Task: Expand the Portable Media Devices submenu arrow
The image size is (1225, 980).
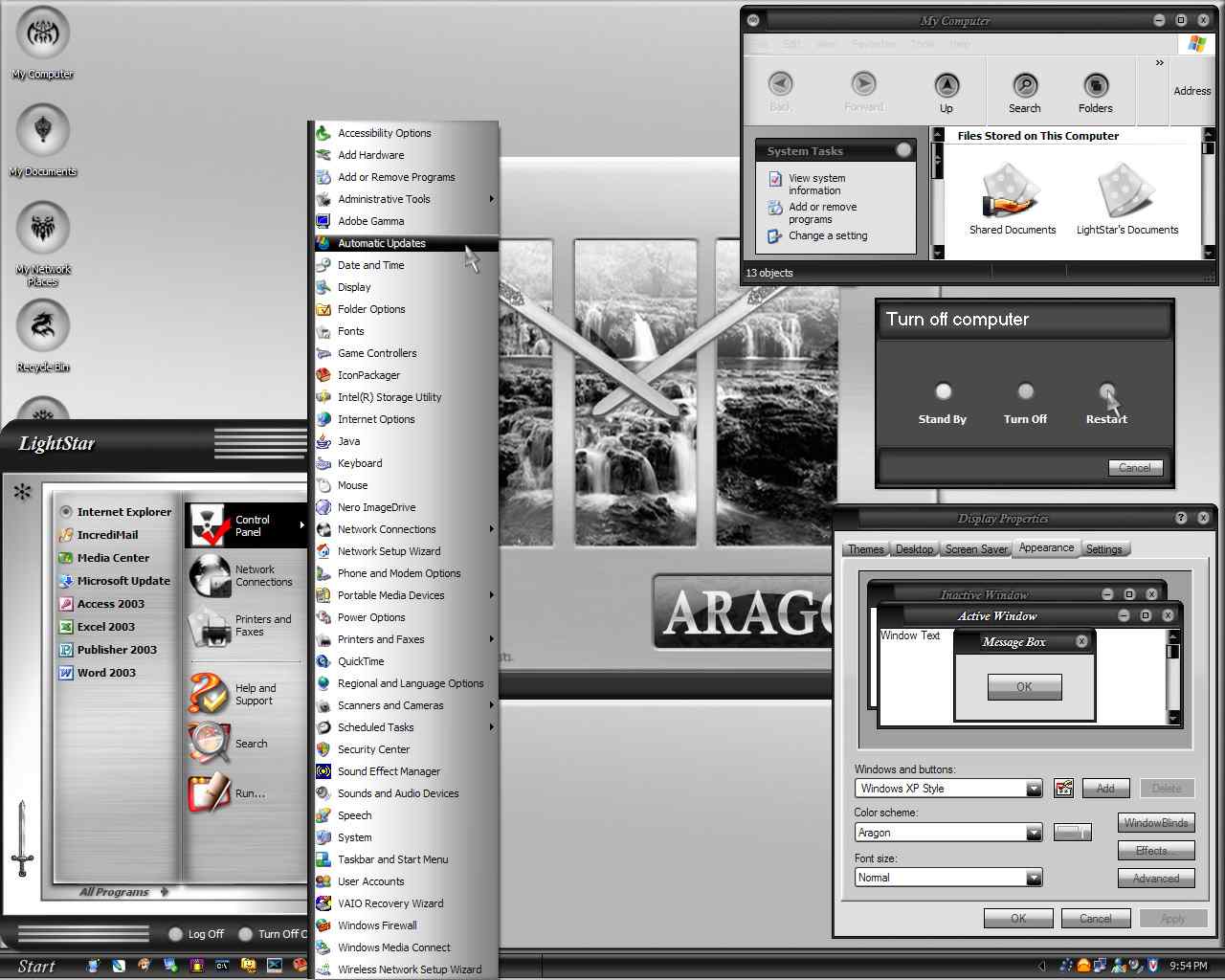Action: pos(492,595)
